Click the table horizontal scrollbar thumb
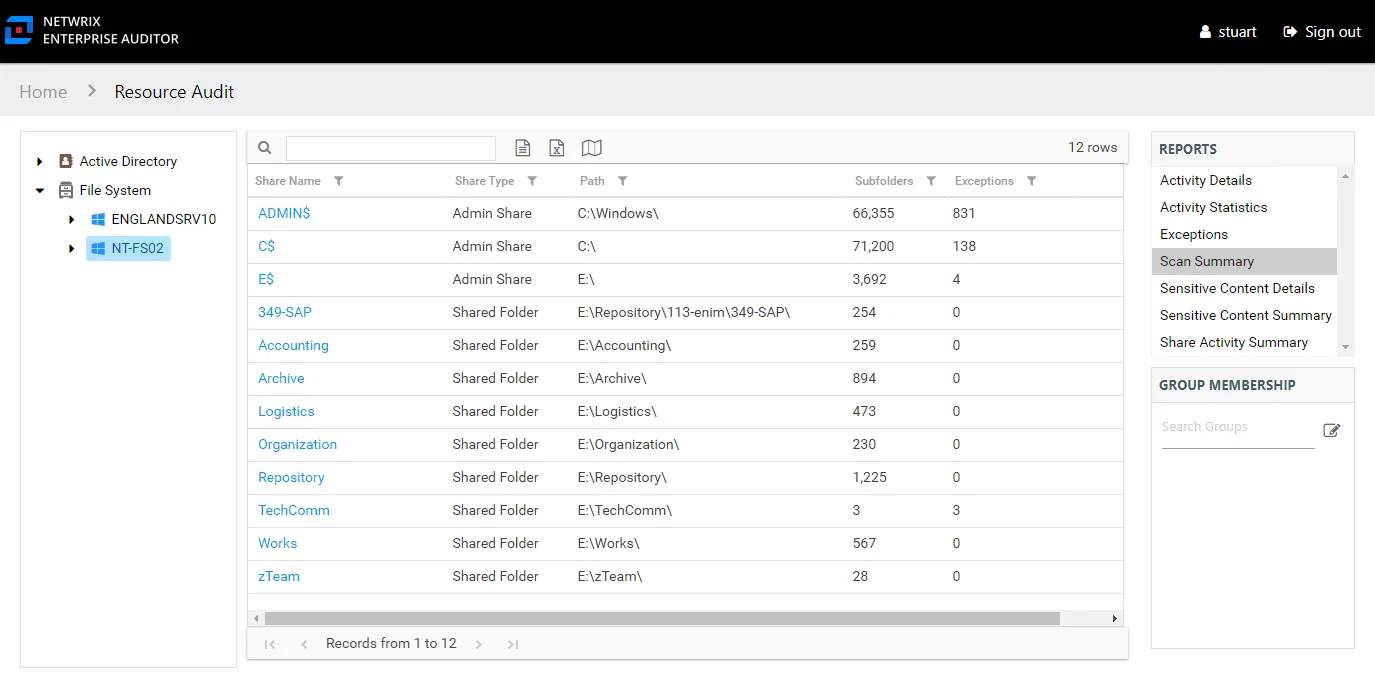The width and height of the screenshot is (1375, 673). point(661,619)
